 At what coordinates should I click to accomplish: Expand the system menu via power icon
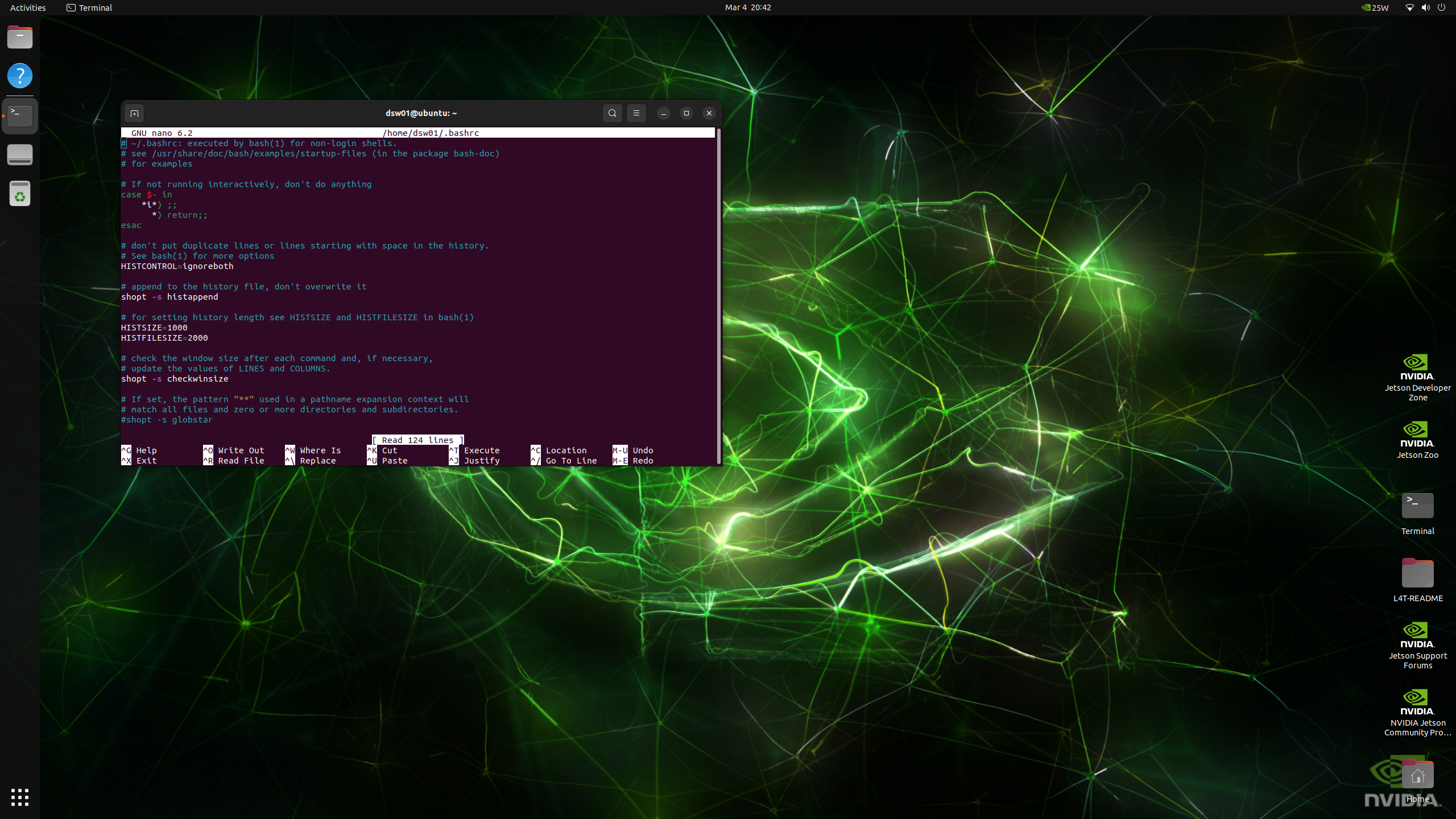point(1441,7)
